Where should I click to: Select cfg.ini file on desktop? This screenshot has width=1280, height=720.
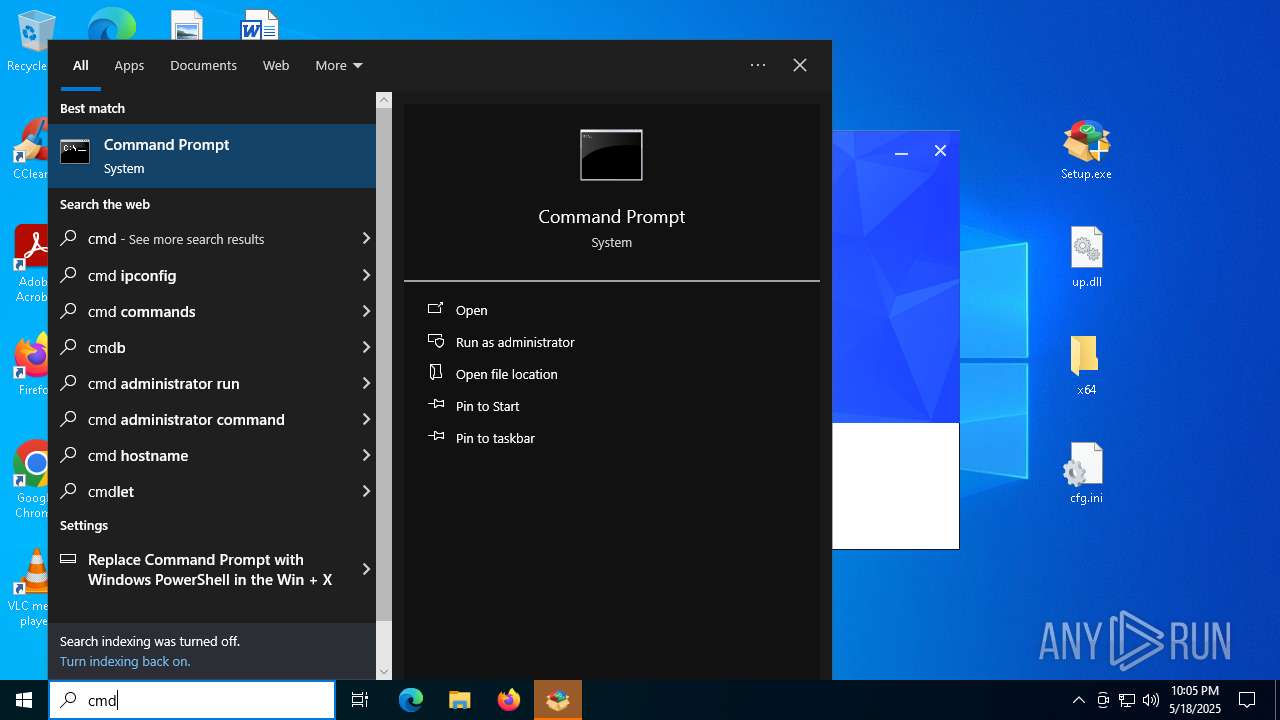1086,474
